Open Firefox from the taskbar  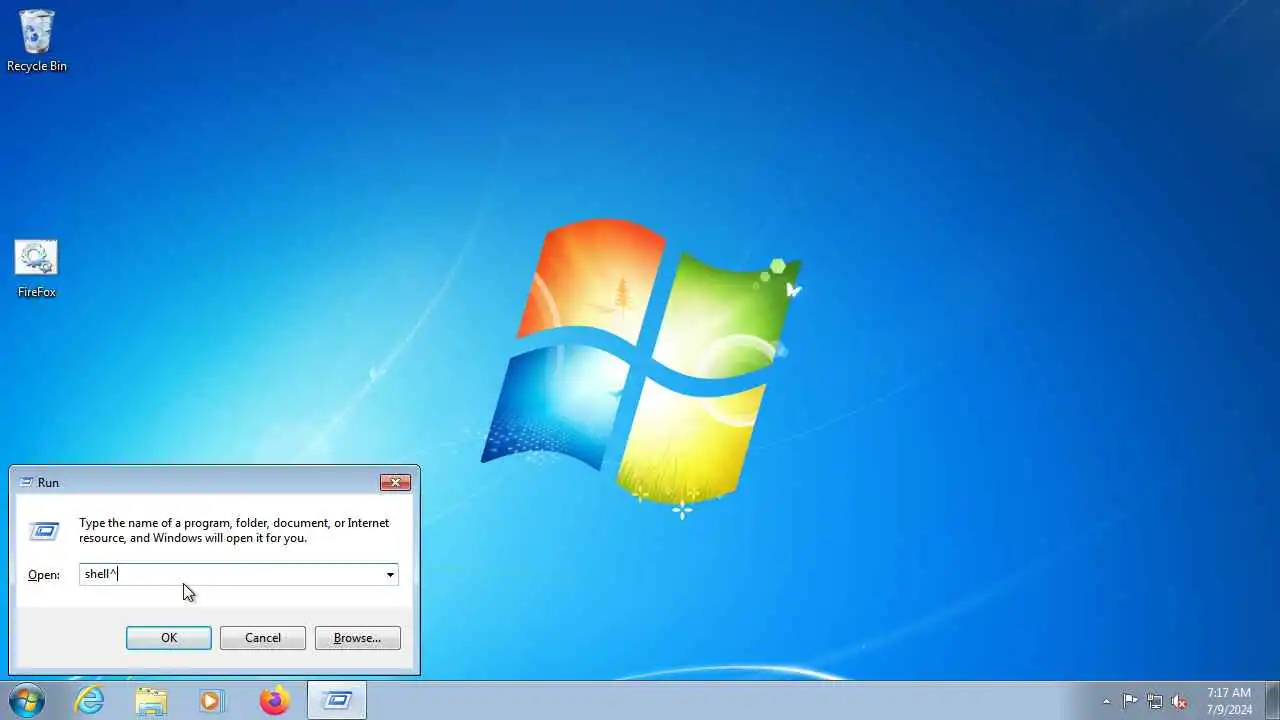coord(274,700)
